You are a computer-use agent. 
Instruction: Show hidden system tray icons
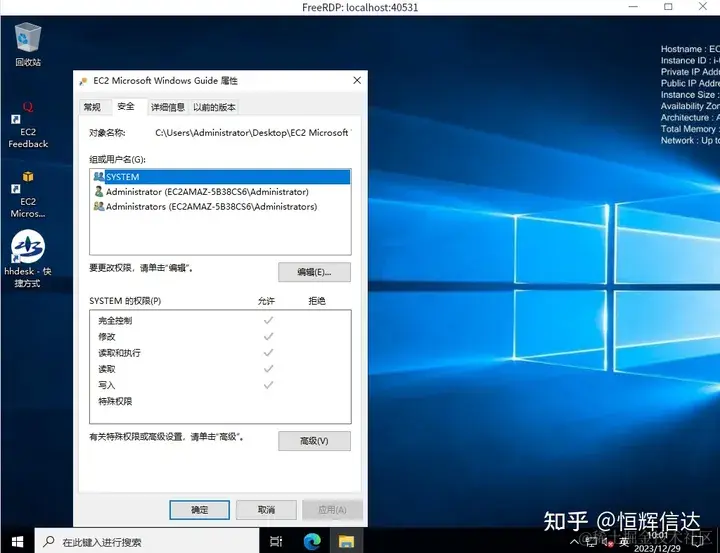pos(574,542)
